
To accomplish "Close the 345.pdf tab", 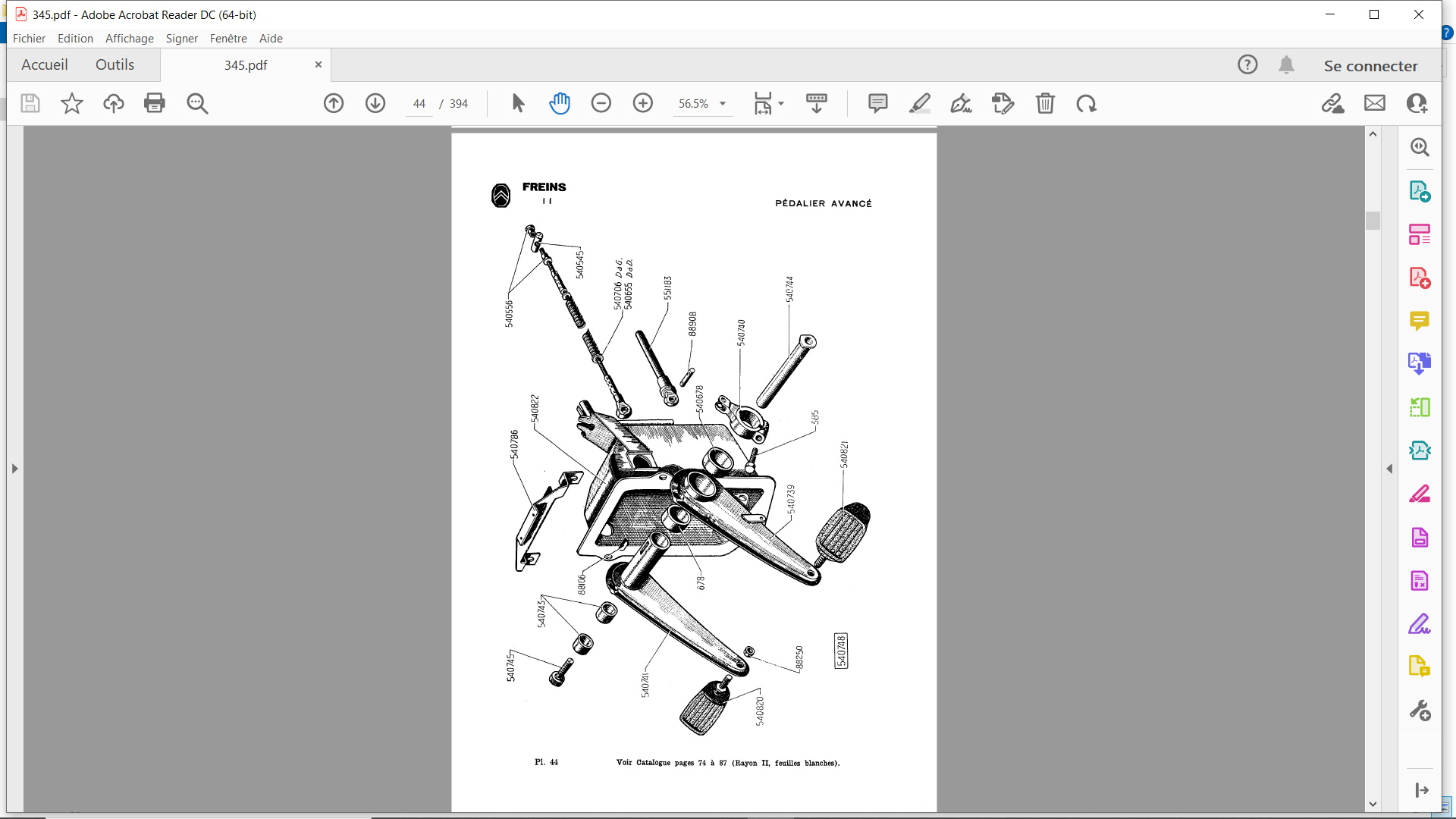I will 318,65.
